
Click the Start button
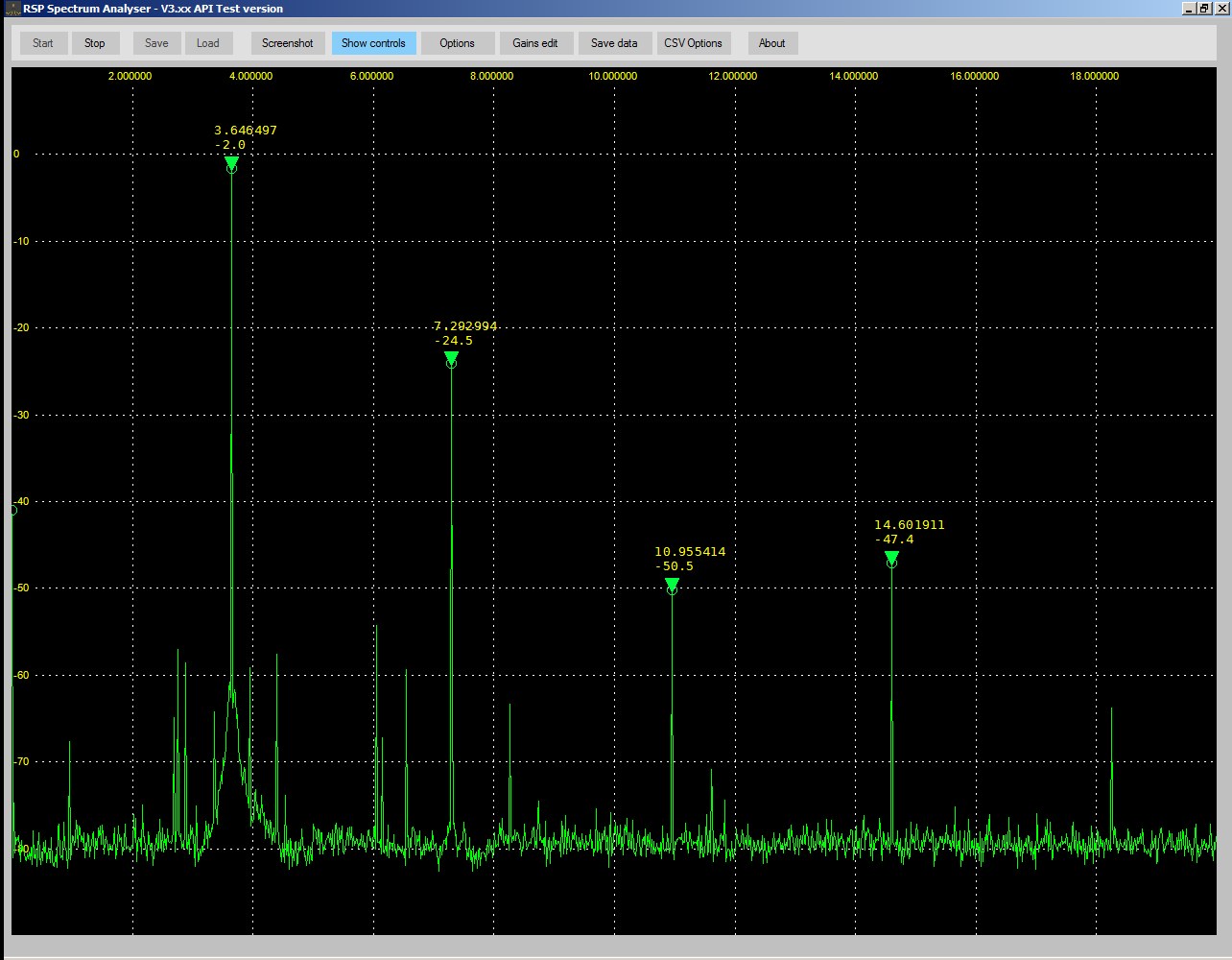coord(43,43)
